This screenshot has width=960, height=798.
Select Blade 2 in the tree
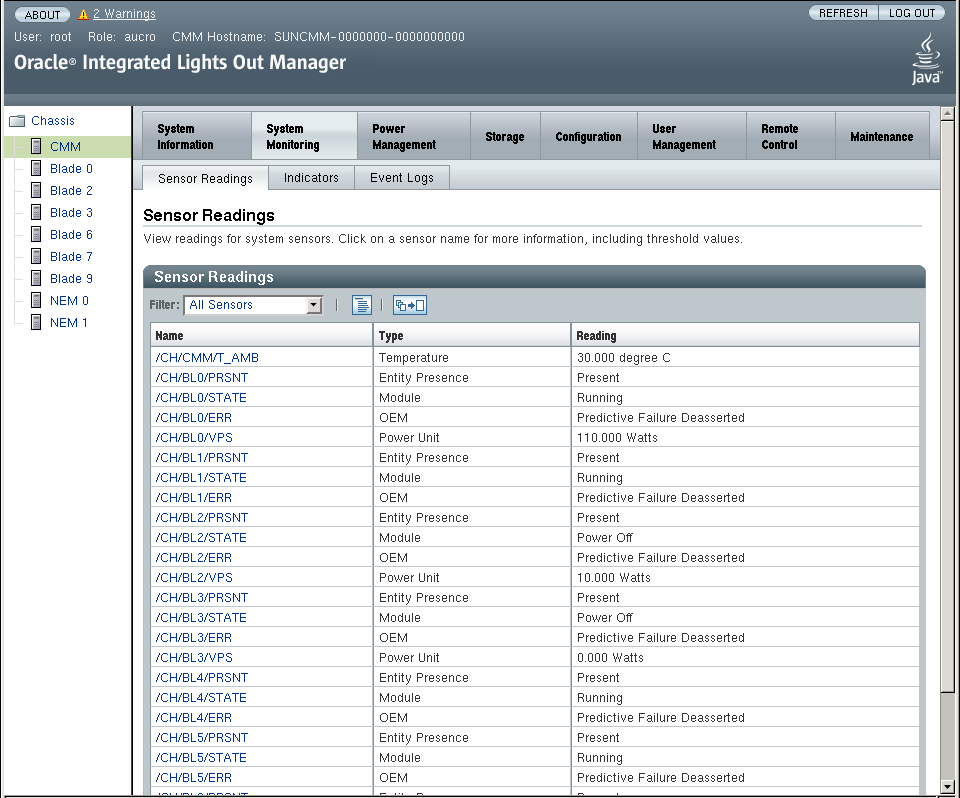(x=71, y=190)
